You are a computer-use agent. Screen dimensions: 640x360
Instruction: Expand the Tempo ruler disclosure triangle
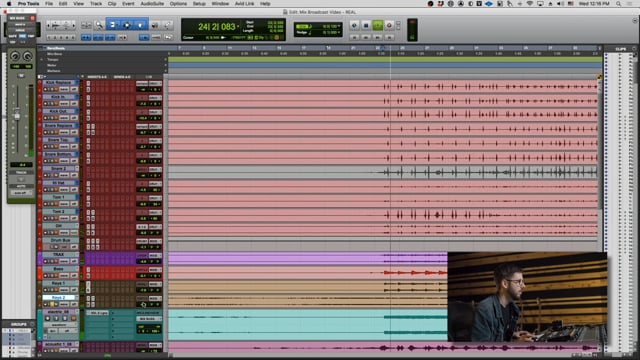point(42,60)
